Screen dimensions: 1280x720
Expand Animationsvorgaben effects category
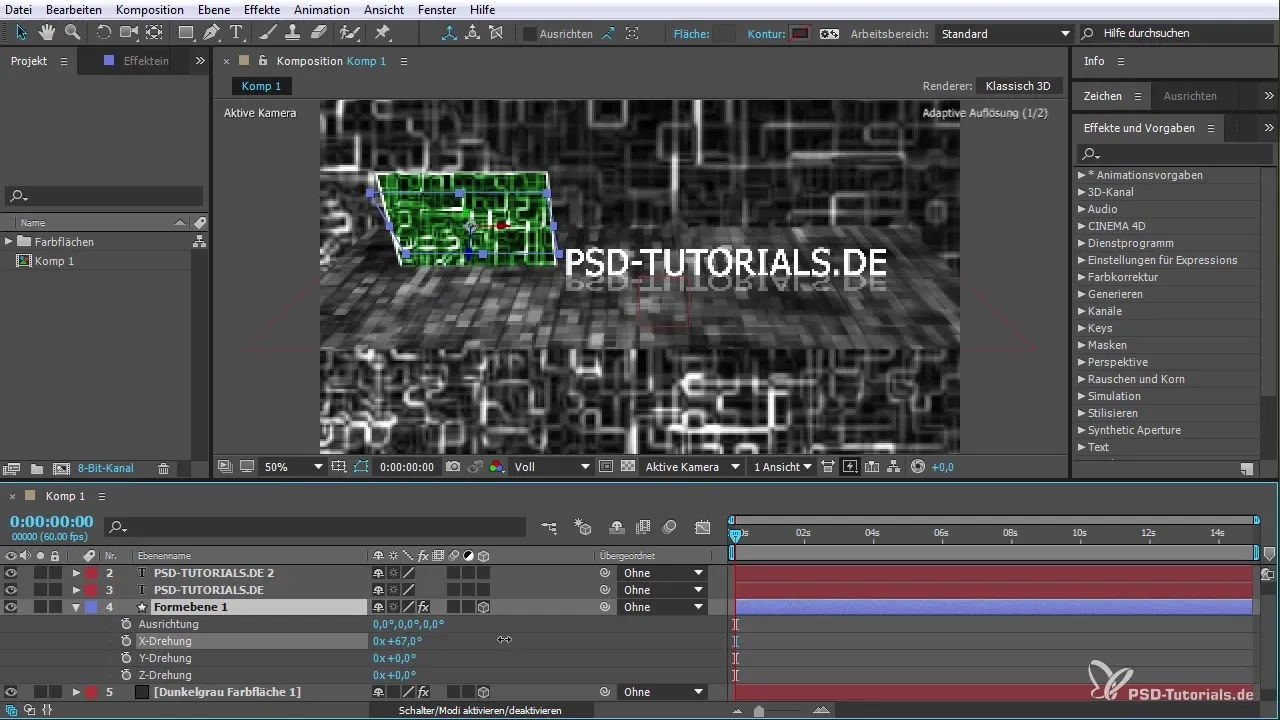[x=1081, y=175]
